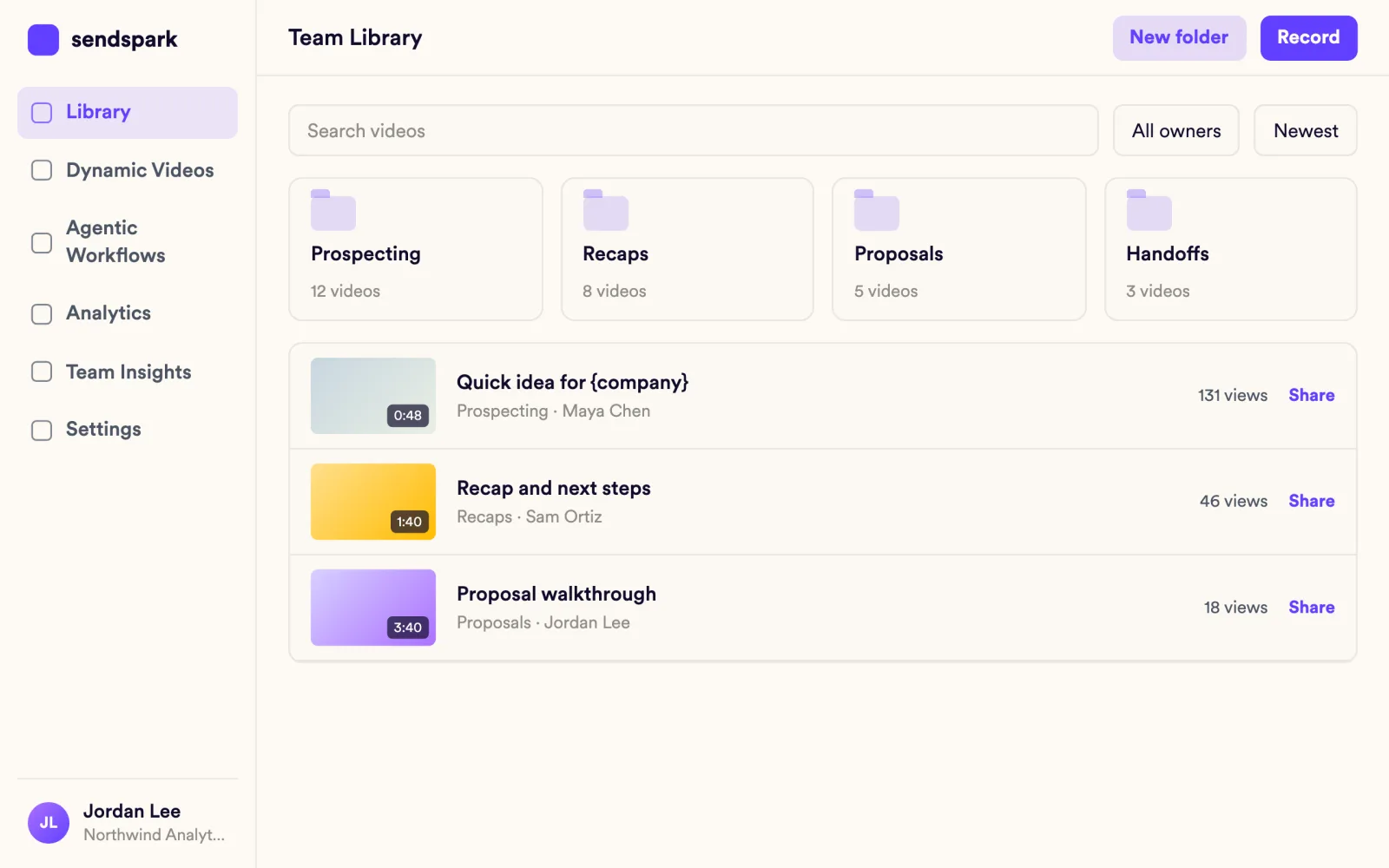
Task: Open the 0:48 video thumbnail
Action: coord(373,396)
